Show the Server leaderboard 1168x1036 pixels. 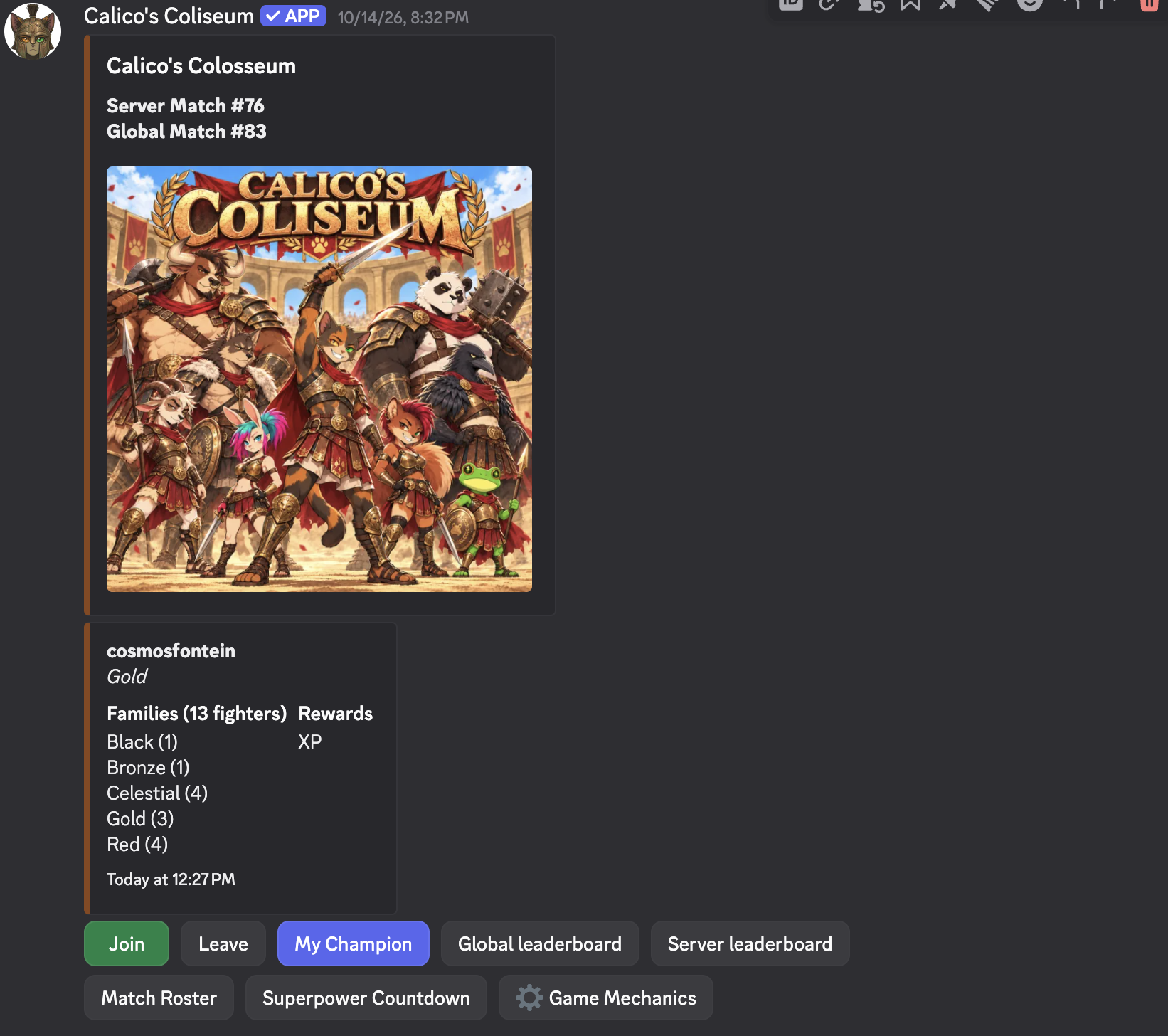(x=750, y=943)
